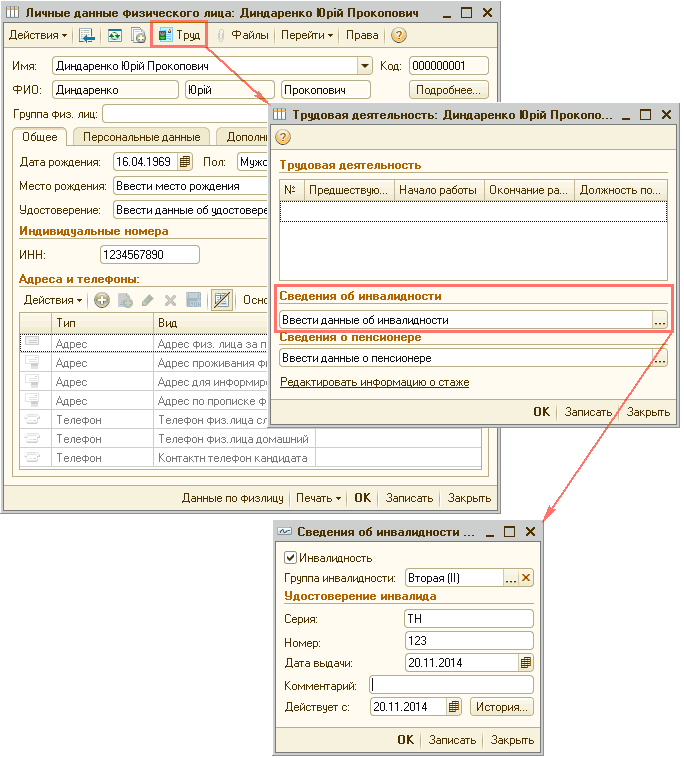
Task: Open the Действия menu in main toolbar
Action: (38, 35)
